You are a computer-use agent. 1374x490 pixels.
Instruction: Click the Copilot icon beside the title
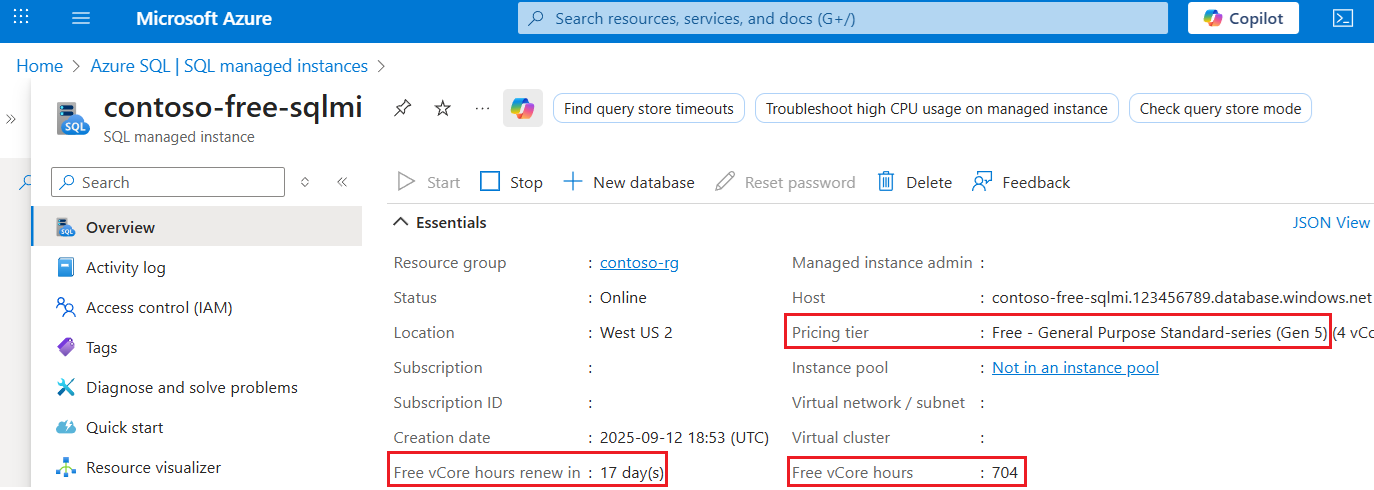click(x=523, y=108)
